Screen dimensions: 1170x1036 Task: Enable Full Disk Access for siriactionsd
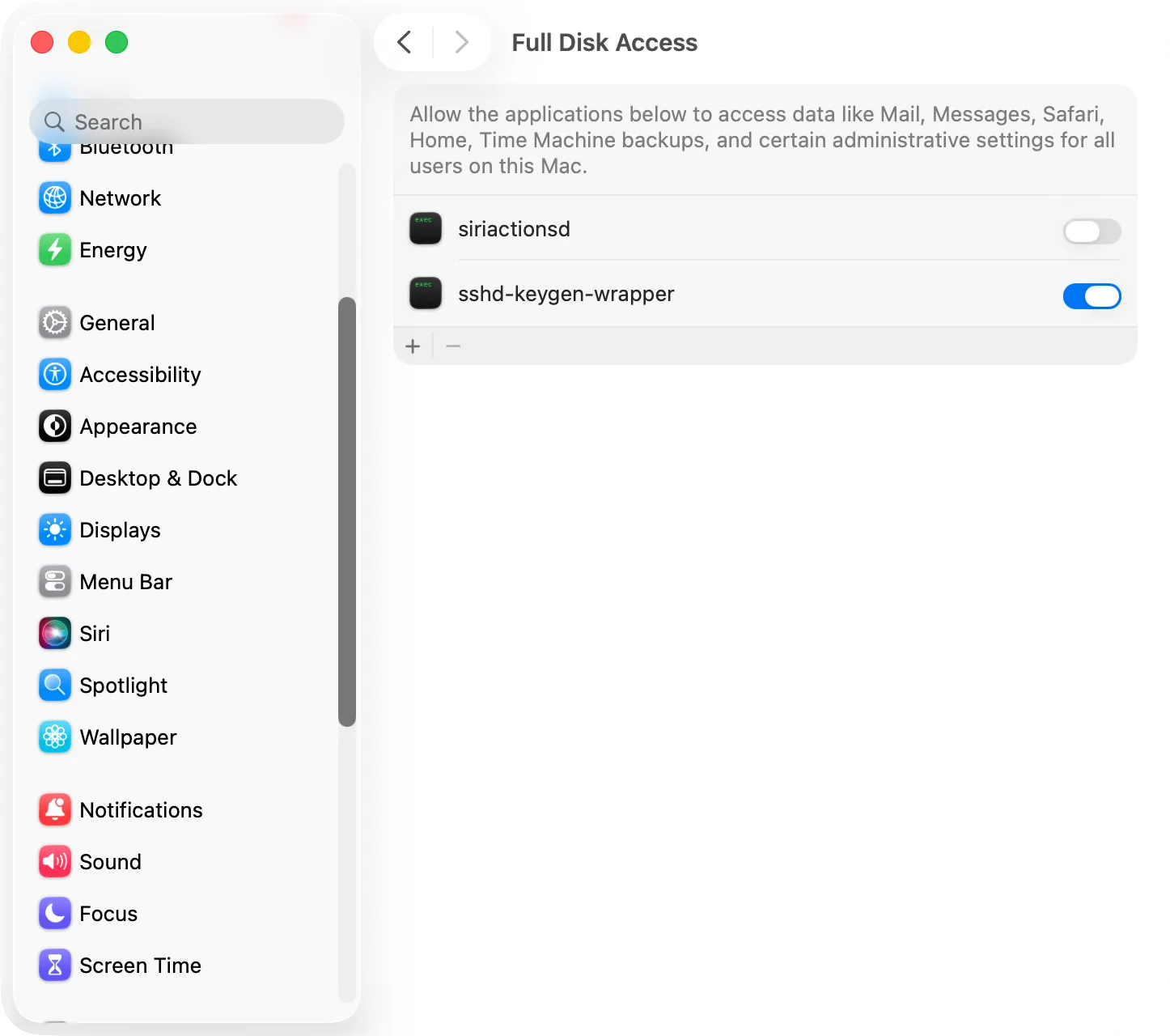tap(1092, 231)
